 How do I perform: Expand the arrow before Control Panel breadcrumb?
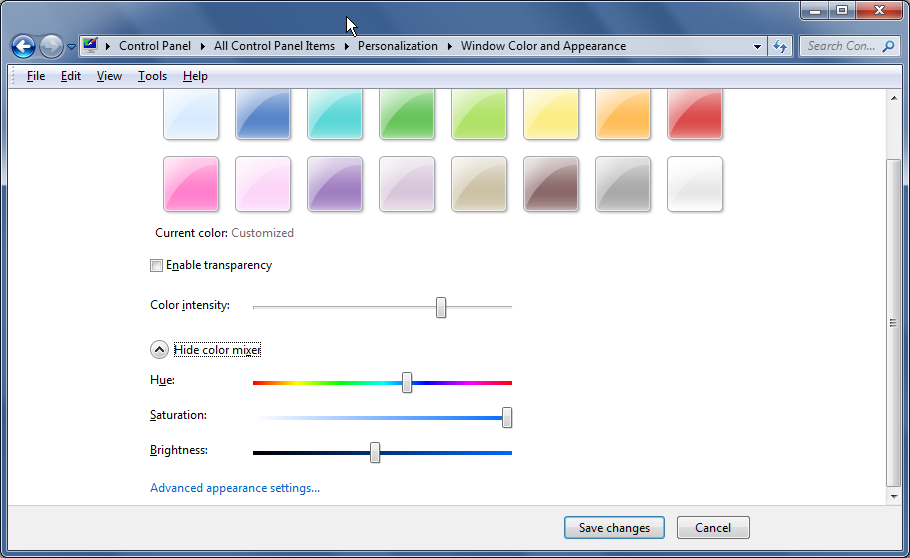(x=108, y=46)
